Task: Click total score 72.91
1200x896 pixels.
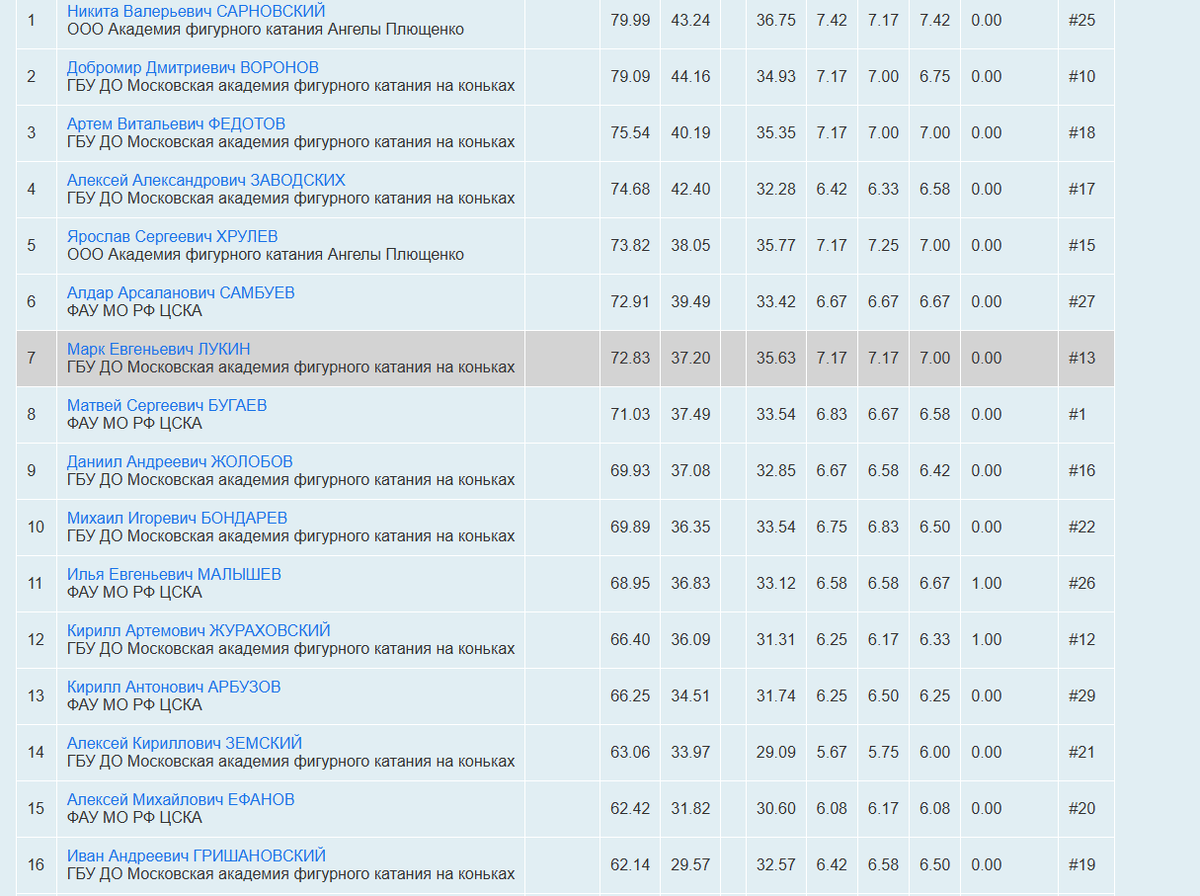Action: click(630, 302)
